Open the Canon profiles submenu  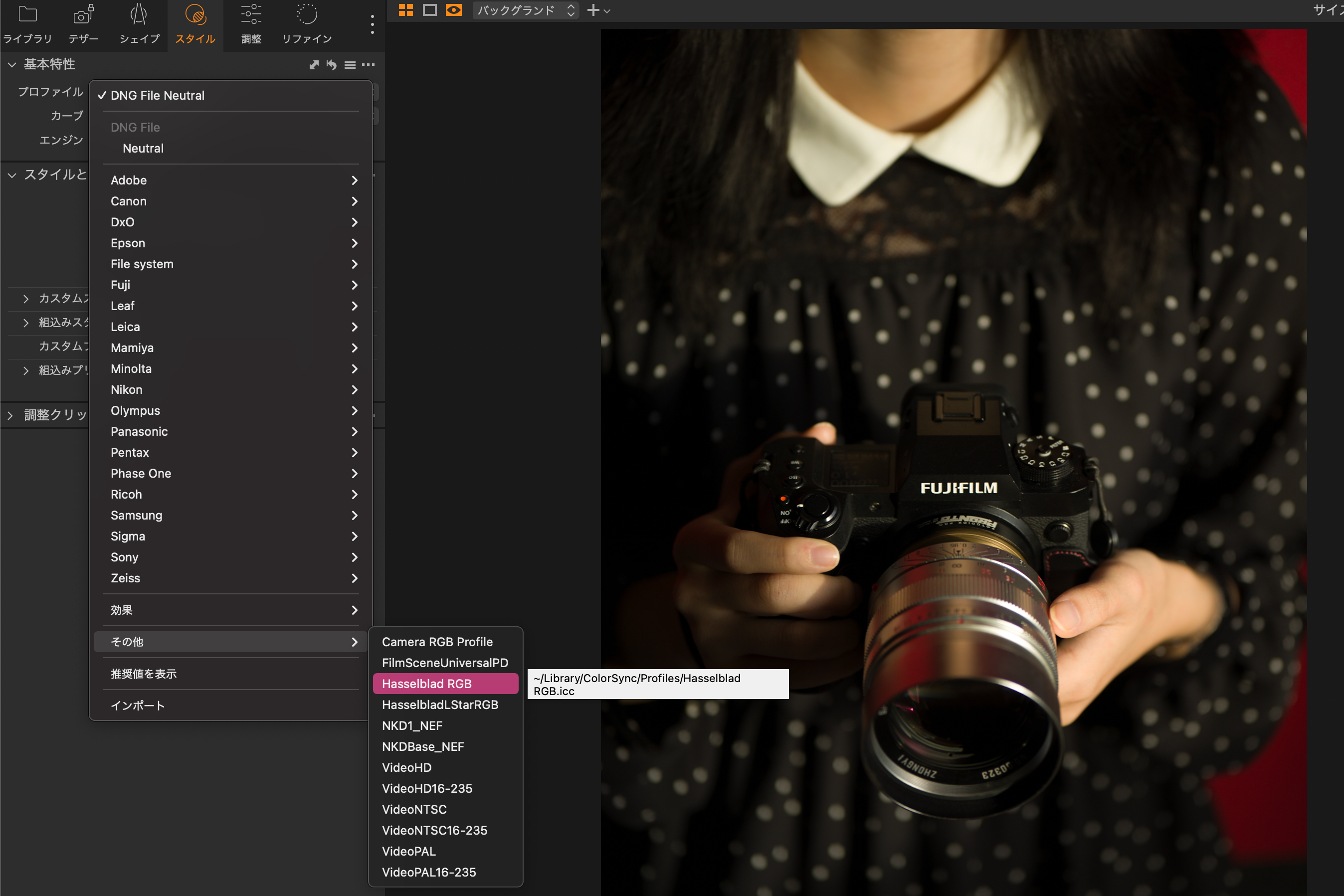coord(231,201)
